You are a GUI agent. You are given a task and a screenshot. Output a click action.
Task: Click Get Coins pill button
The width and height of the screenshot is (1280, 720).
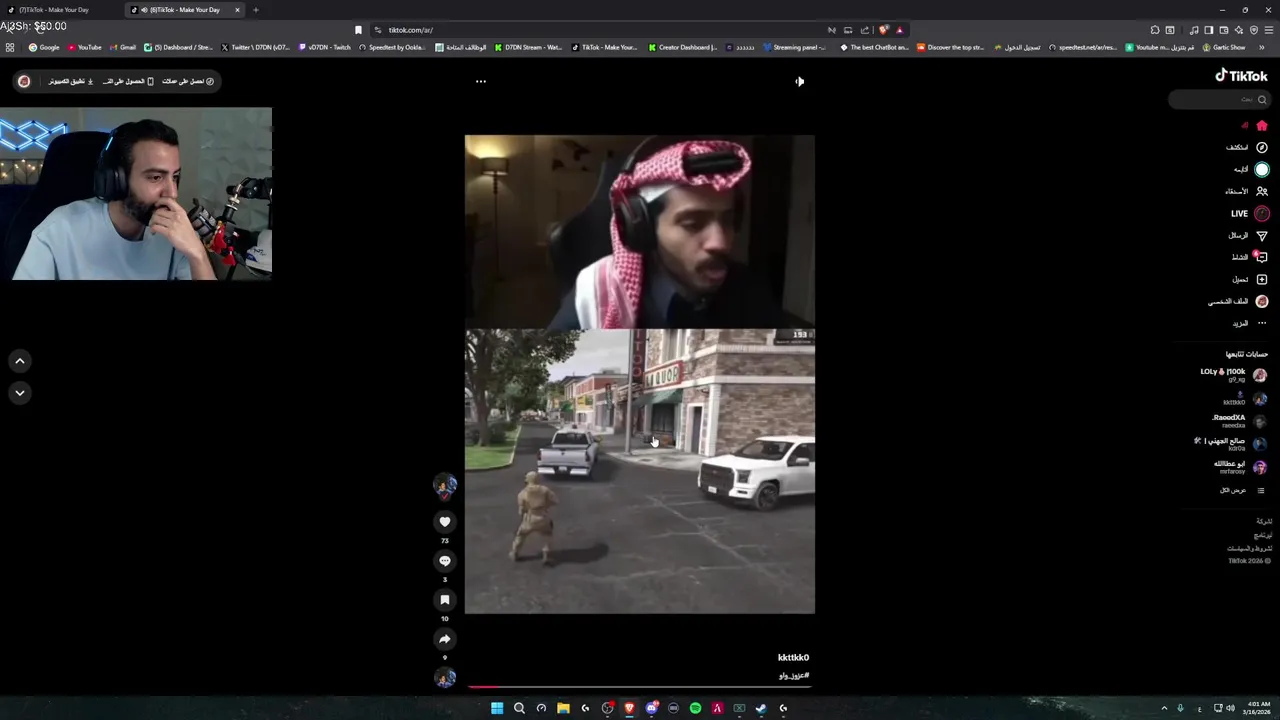[x=188, y=81]
